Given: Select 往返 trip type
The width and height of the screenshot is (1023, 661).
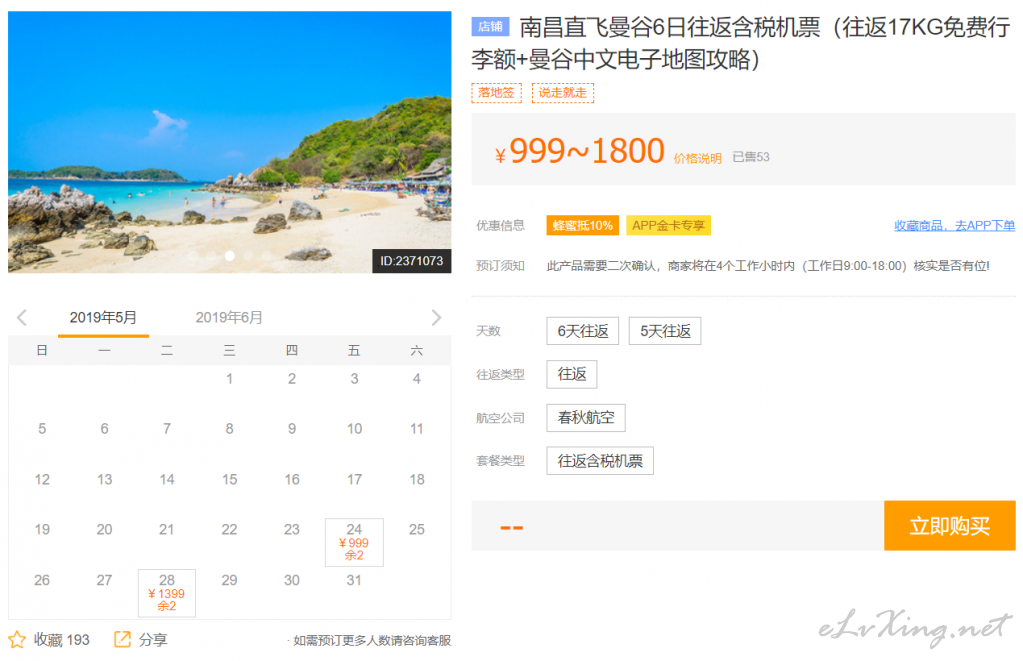Looking at the screenshot, I should (x=572, y=374).
